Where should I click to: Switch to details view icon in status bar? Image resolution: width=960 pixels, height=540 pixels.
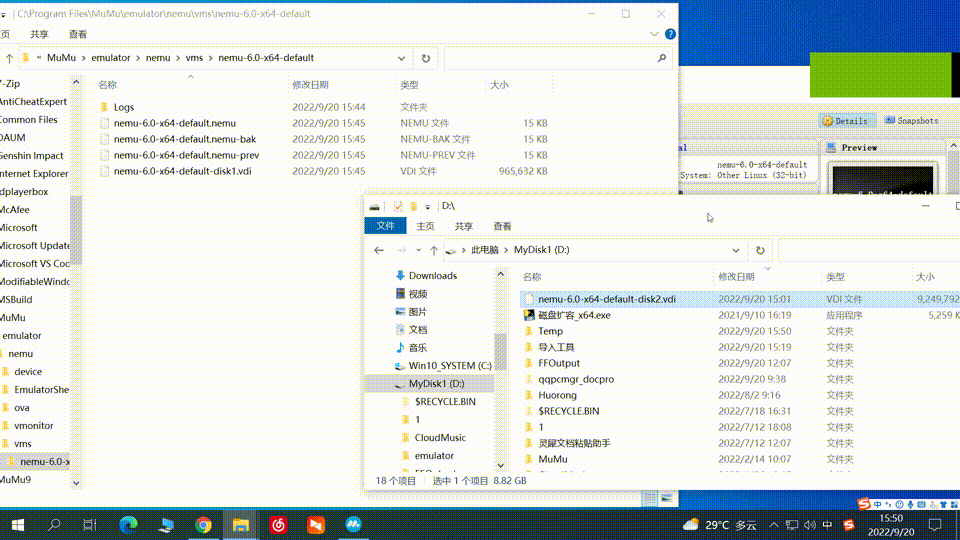coord(650,498)
